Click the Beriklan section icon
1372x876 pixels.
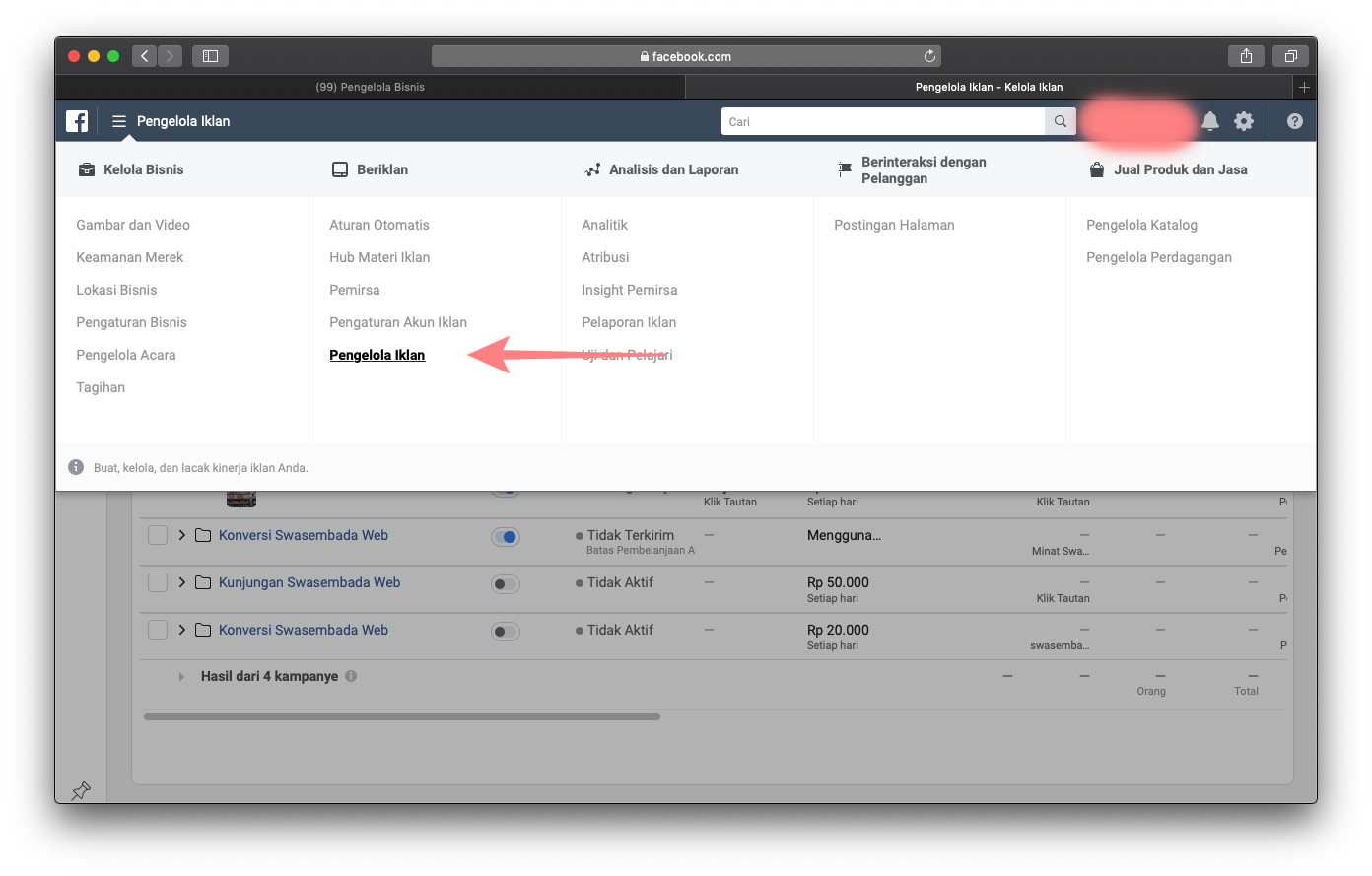click(x=340, y=169)
